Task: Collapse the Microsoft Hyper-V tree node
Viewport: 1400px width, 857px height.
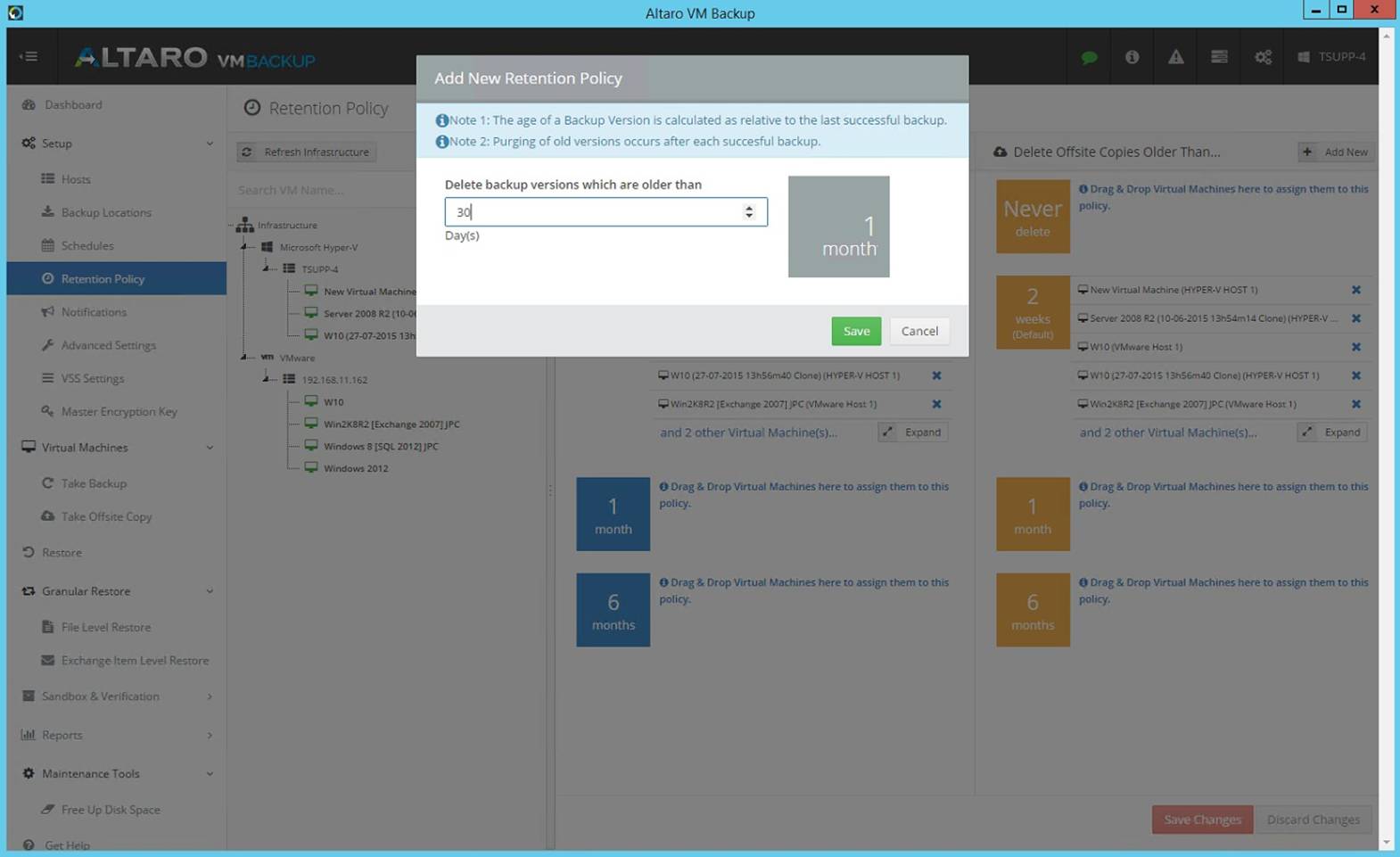Action: (244, 247)
